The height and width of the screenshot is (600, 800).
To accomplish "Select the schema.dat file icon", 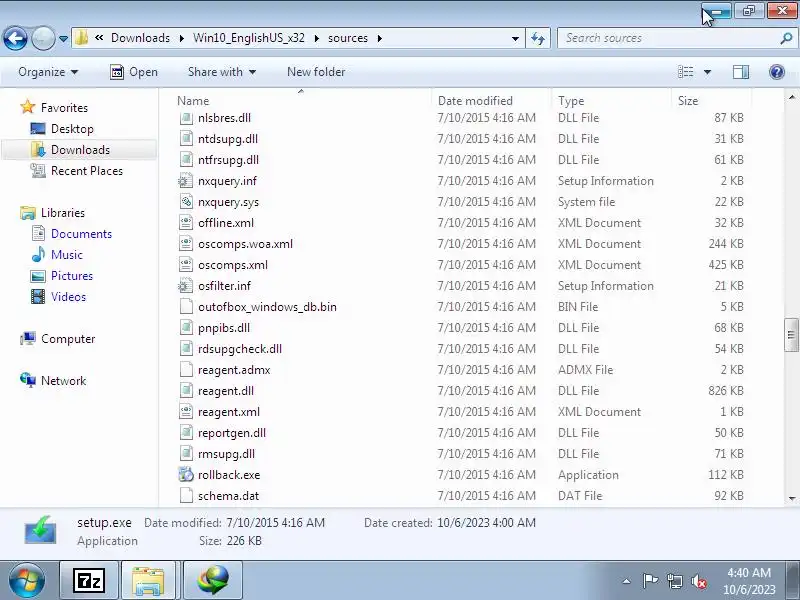I will click(186, 495).
